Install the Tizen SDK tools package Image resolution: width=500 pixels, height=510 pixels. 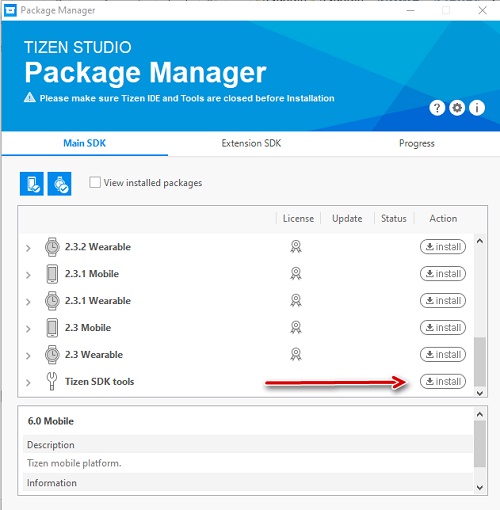coord(443,381)
